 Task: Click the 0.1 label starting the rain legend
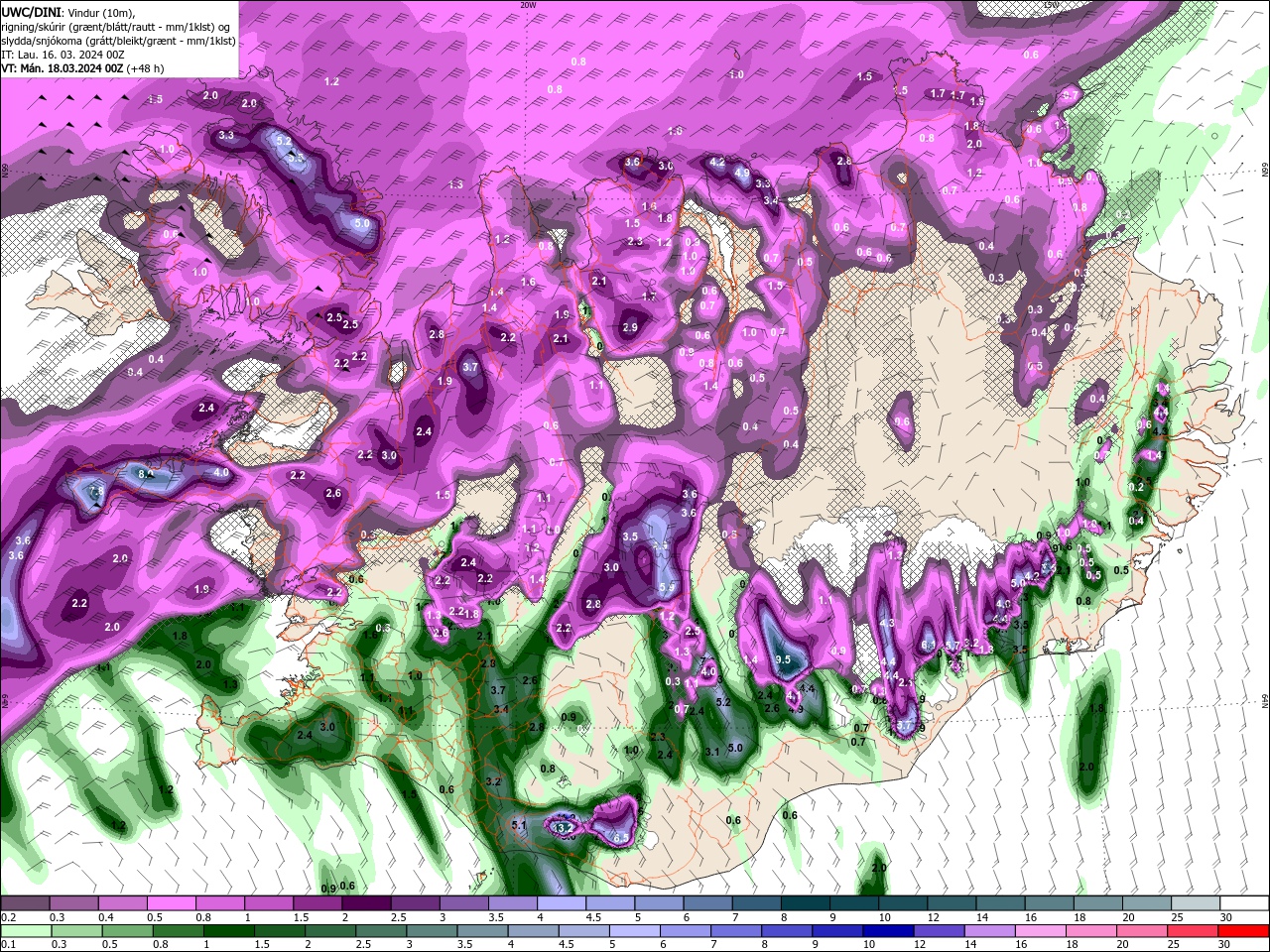coord(8,945)
